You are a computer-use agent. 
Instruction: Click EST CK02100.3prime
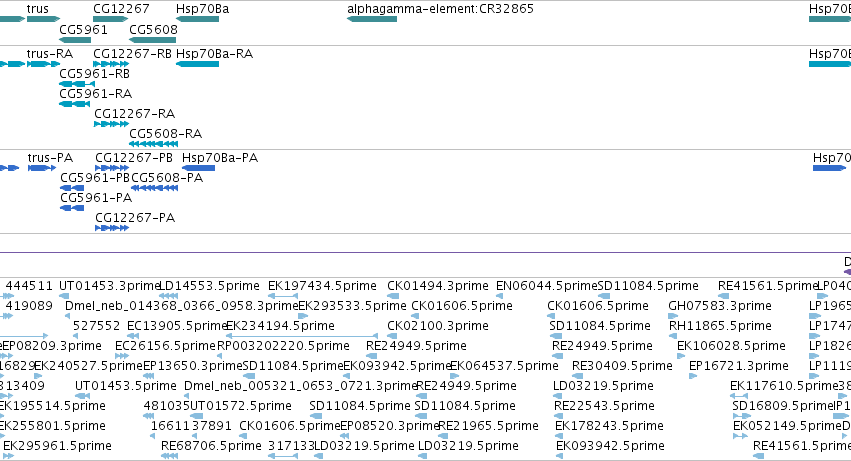coord(438,326)
